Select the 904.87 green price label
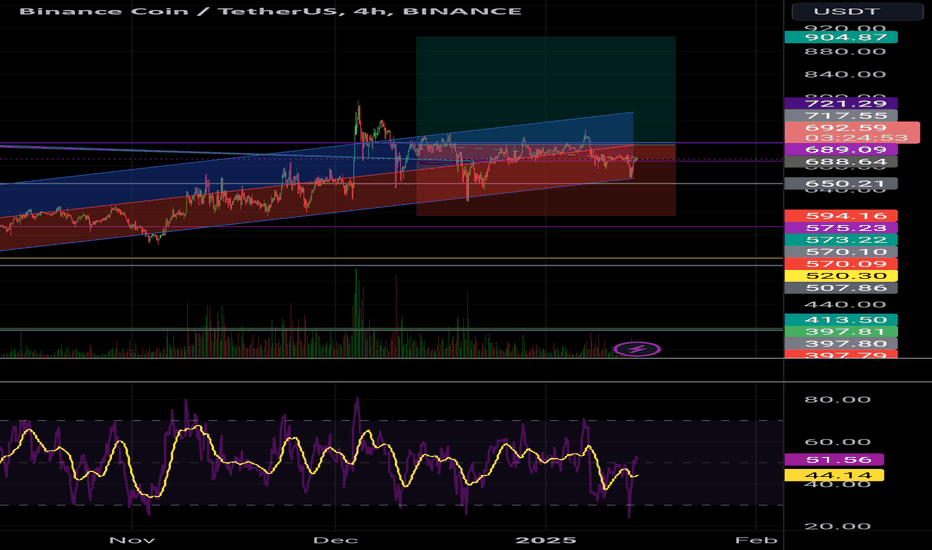Viewport: 932px width, 550px height. [841, 37]
